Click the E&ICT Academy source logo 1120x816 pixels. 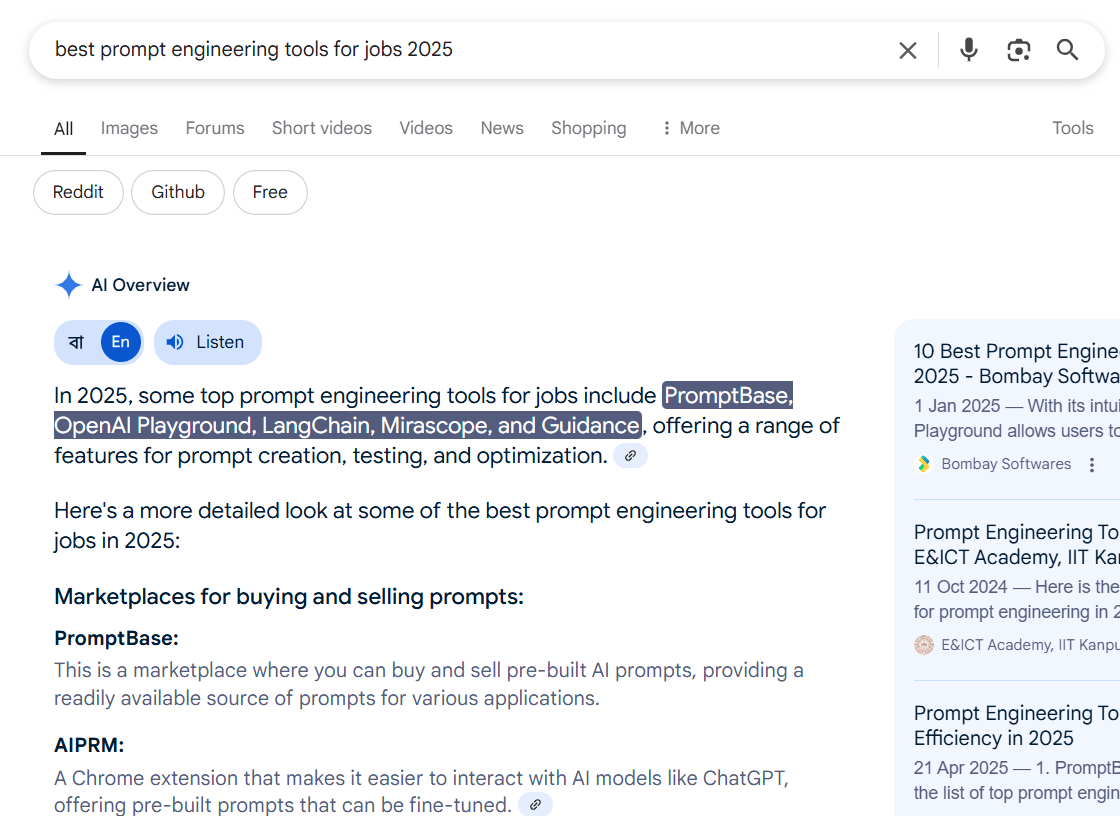(x=924, y=645)
